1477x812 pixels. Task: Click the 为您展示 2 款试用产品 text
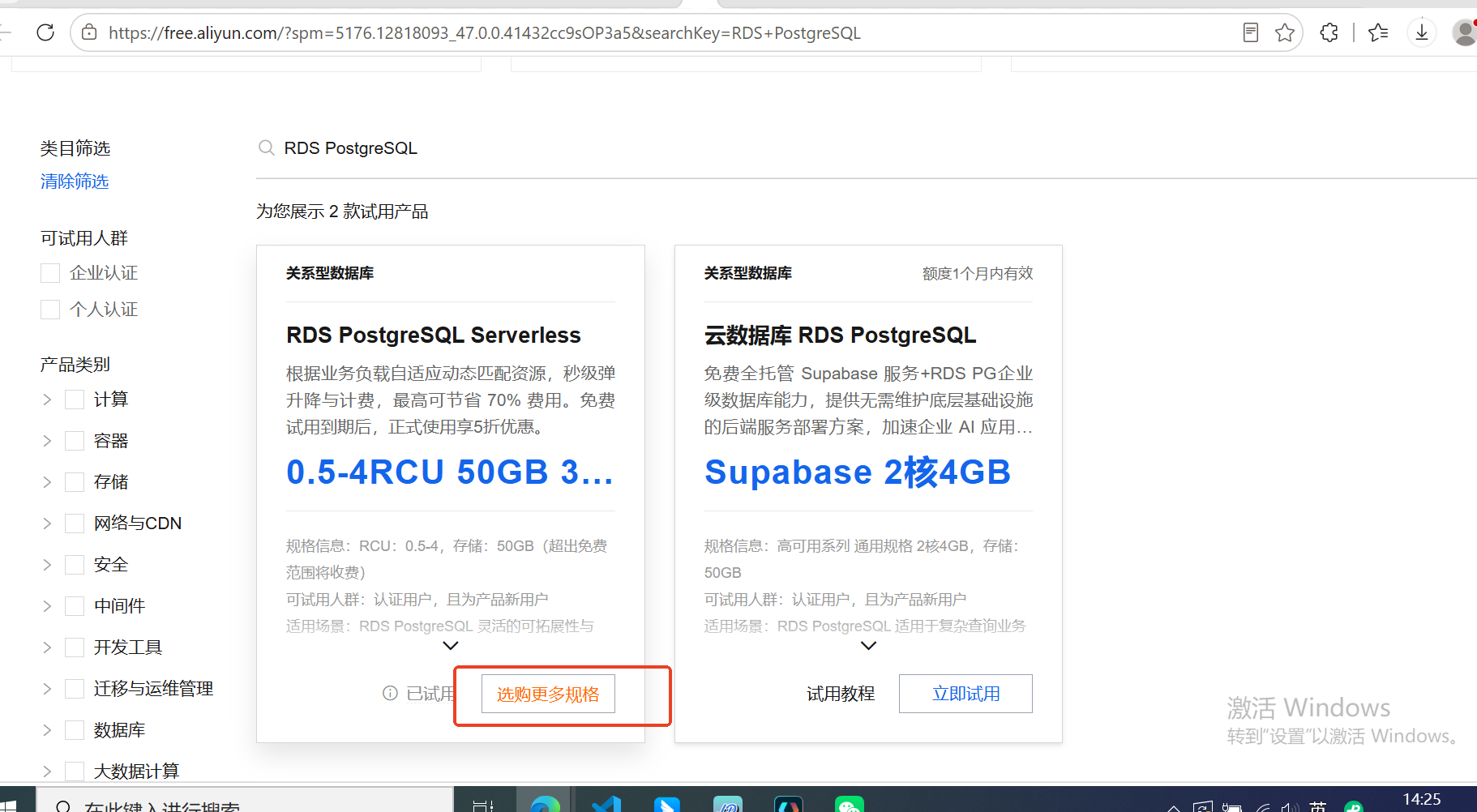point(342,212)
